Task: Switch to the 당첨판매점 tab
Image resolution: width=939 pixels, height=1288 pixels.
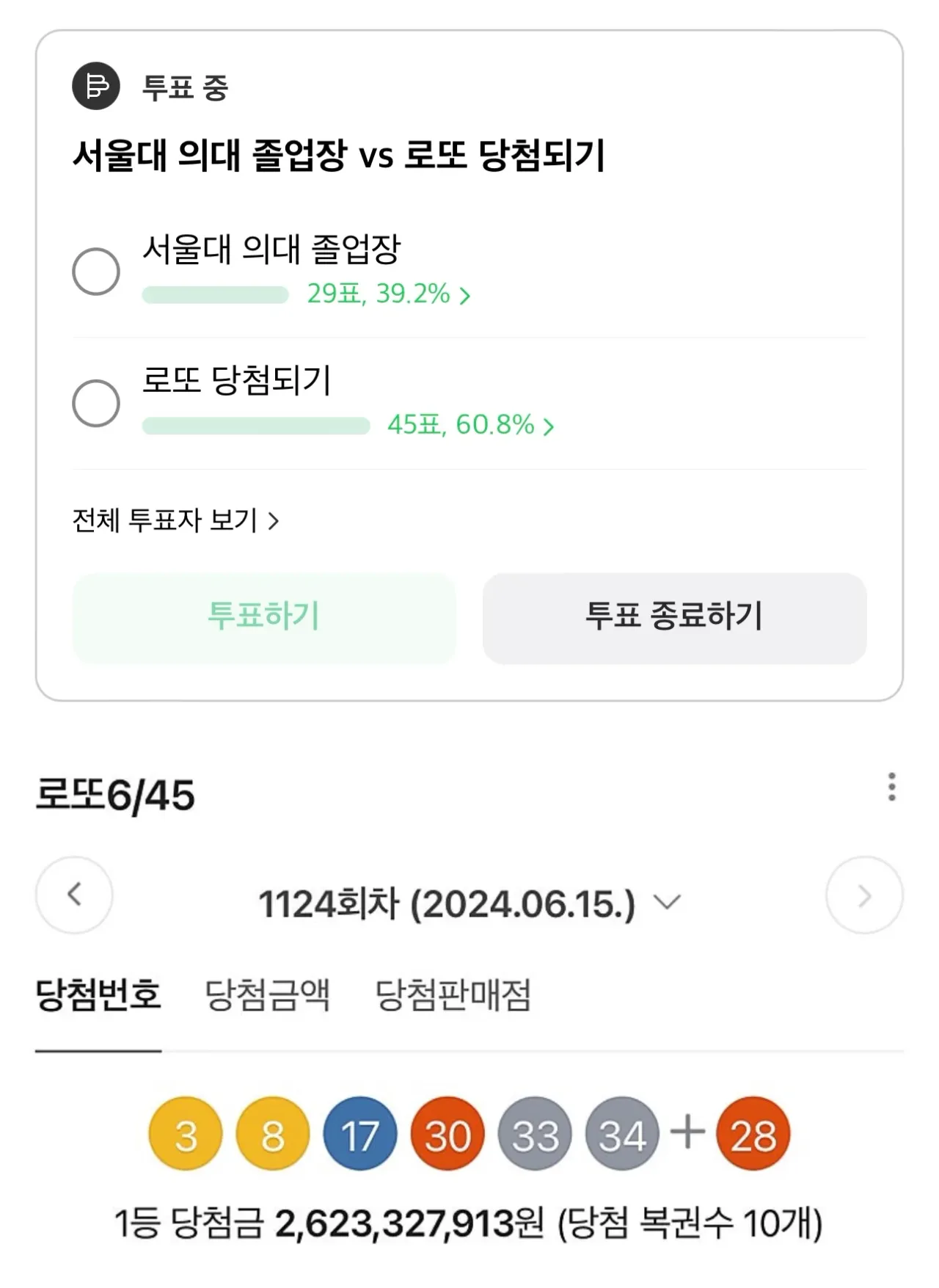Action: [453, 995]
